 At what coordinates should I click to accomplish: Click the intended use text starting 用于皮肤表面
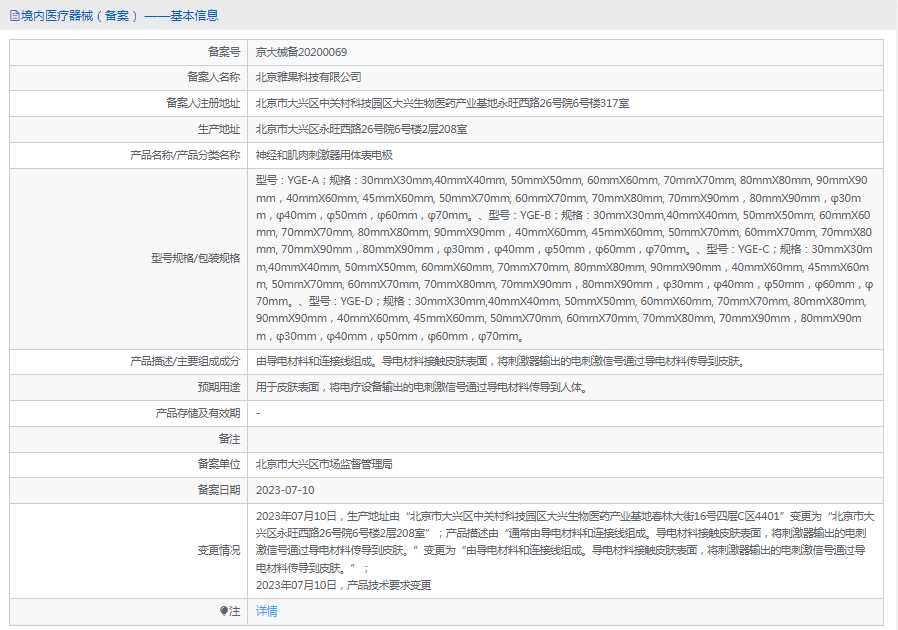point(422,387)
